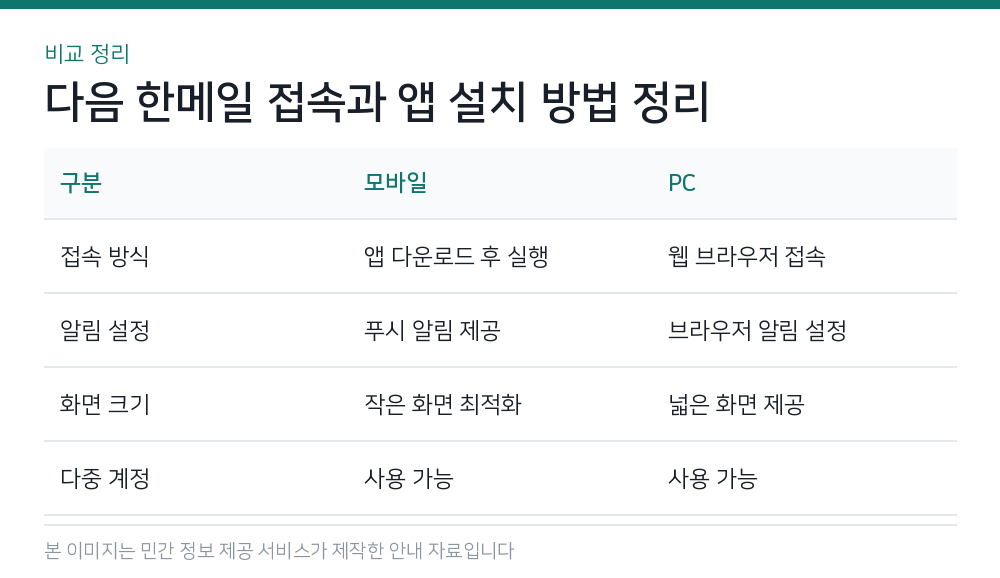Select the '화면 크기' row label
1000x578 pixels.
(105, 404)
